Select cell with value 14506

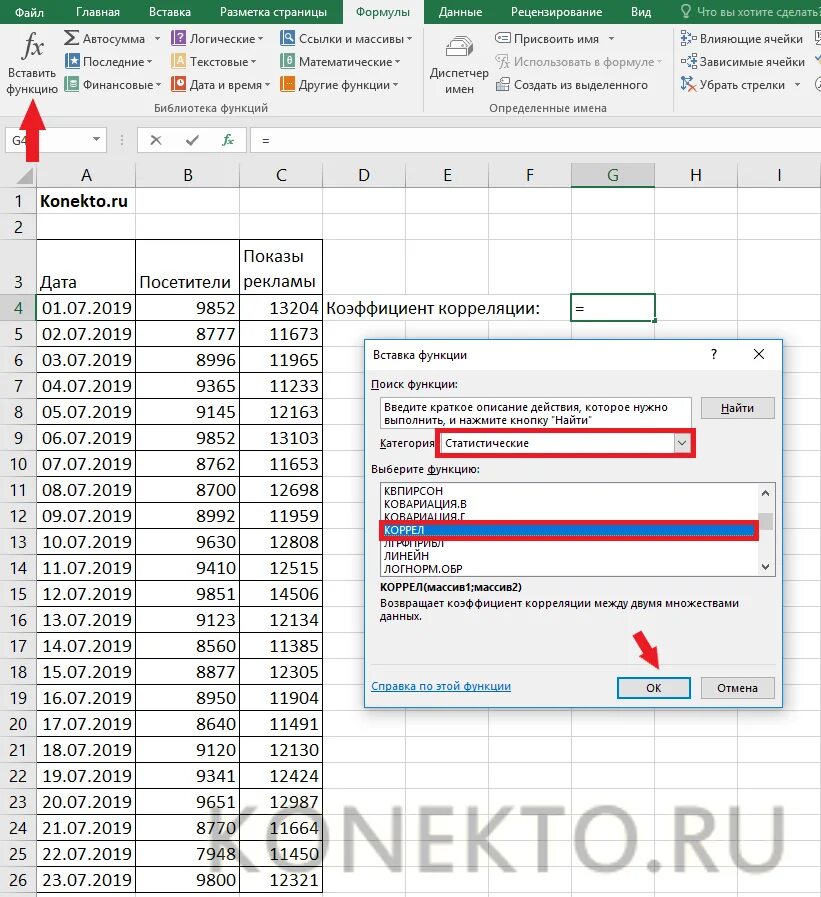pos(281,594)
